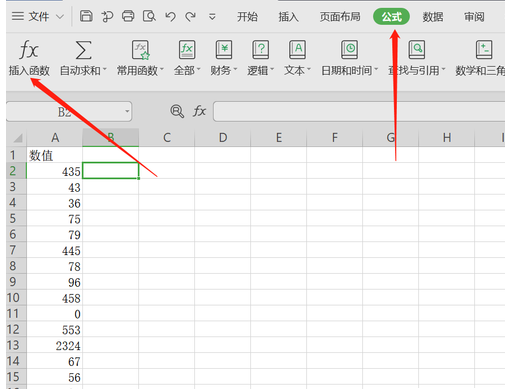The image size is (505, 389).
Task: Click cell with value 78
Action: pyautogui.click(x=55, y=266)
